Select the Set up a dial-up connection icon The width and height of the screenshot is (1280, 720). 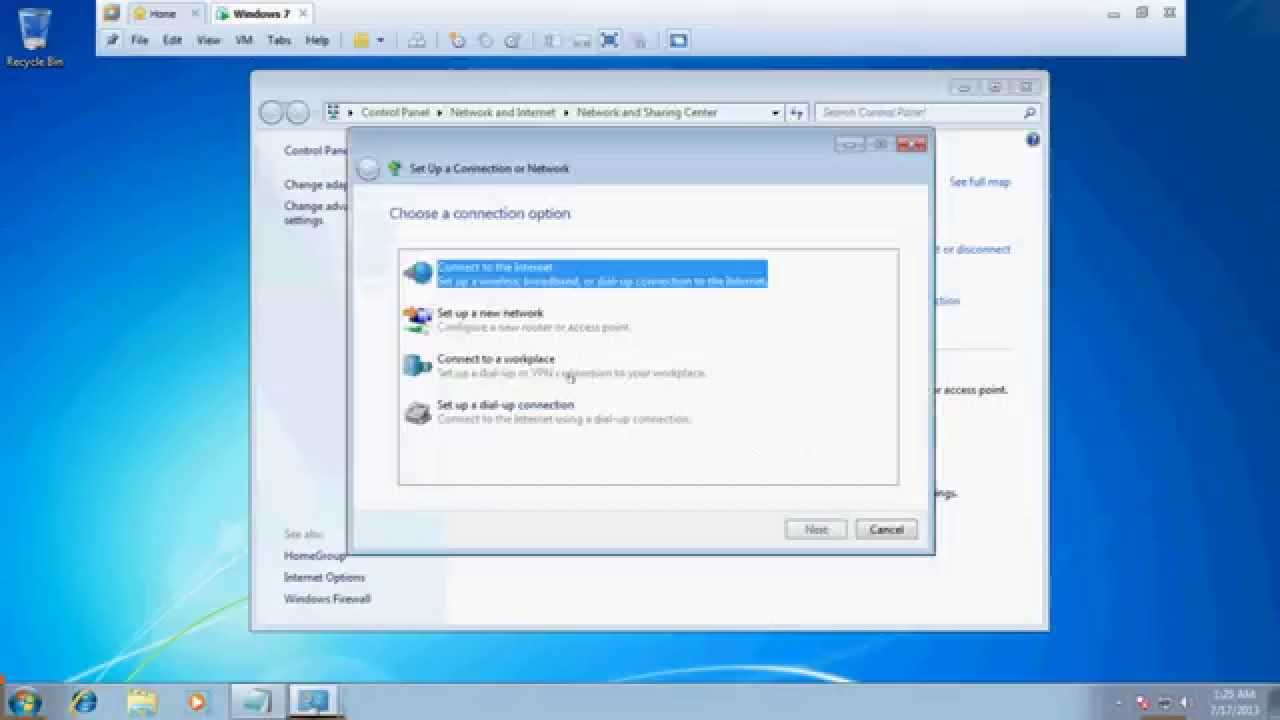(418, 411)
